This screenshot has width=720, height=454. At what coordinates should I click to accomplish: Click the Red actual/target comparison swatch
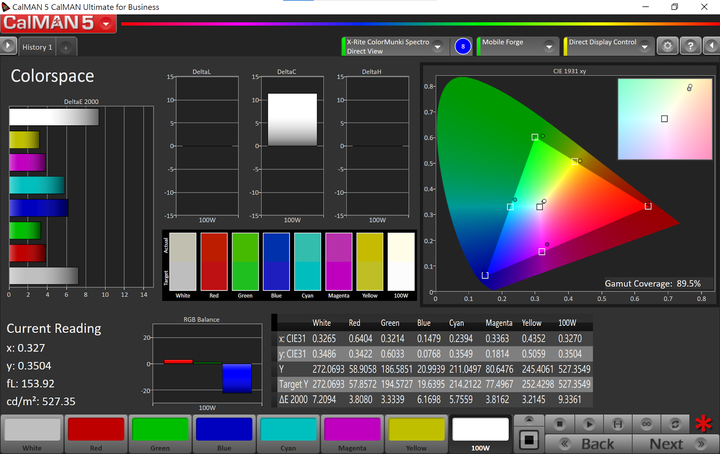pos(214,262)
